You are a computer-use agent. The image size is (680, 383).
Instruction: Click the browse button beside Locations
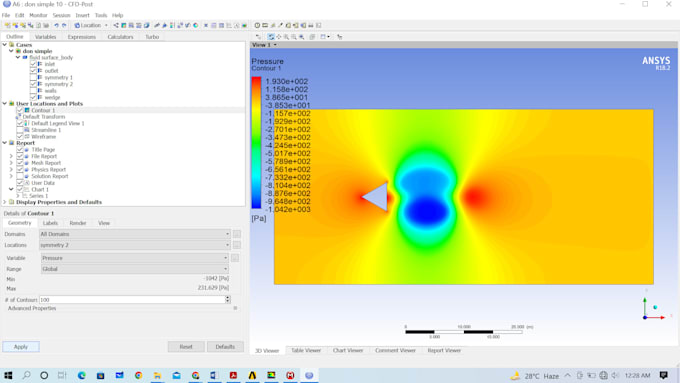tap(237, 245)
